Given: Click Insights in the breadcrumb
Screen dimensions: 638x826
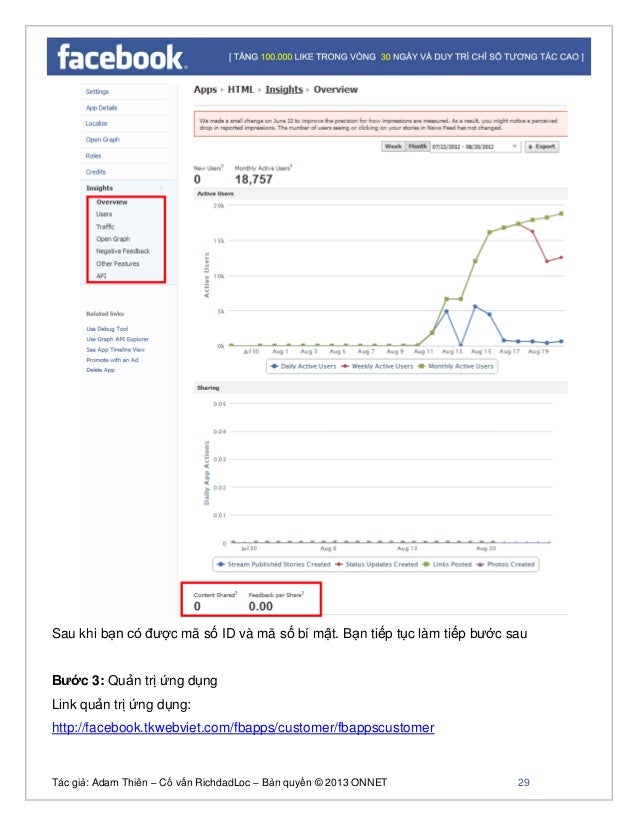Looking at the screenshot, I should [x=284, y=90].
